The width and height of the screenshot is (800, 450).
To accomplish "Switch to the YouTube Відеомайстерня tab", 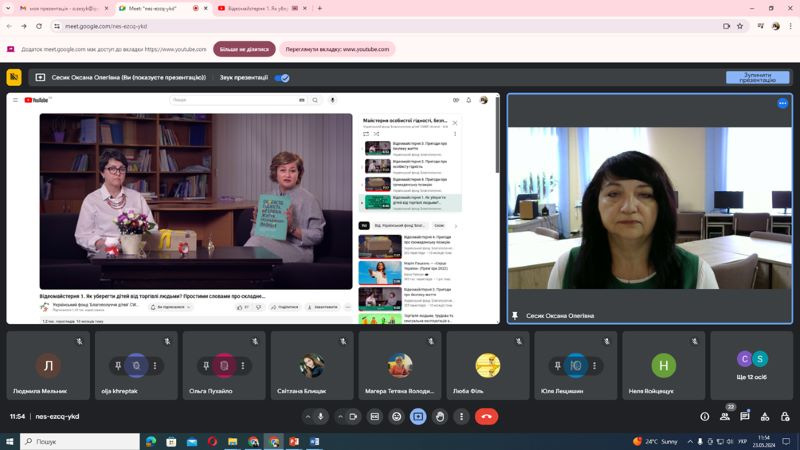I will pyautogui.click(x=263, y=9).
